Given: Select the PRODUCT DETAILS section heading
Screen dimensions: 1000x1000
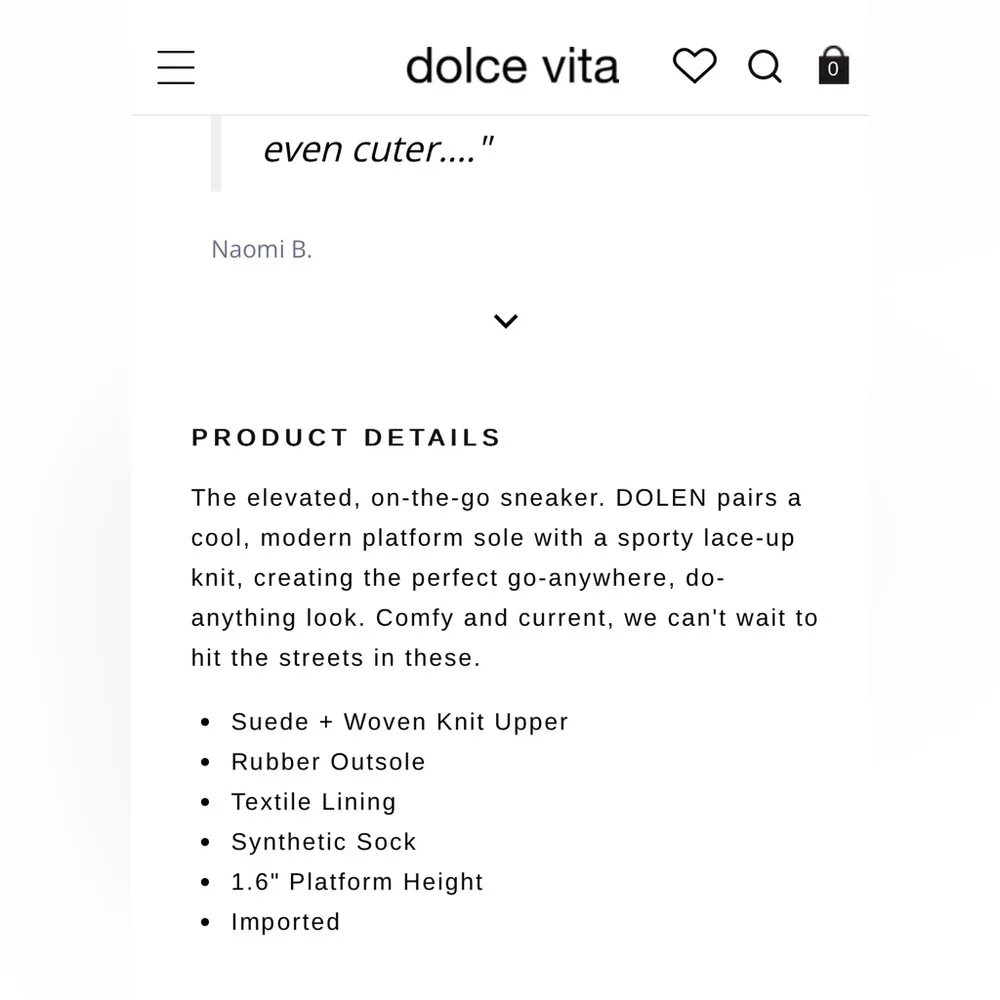Looking at the screenshot, I should point(345,437).
